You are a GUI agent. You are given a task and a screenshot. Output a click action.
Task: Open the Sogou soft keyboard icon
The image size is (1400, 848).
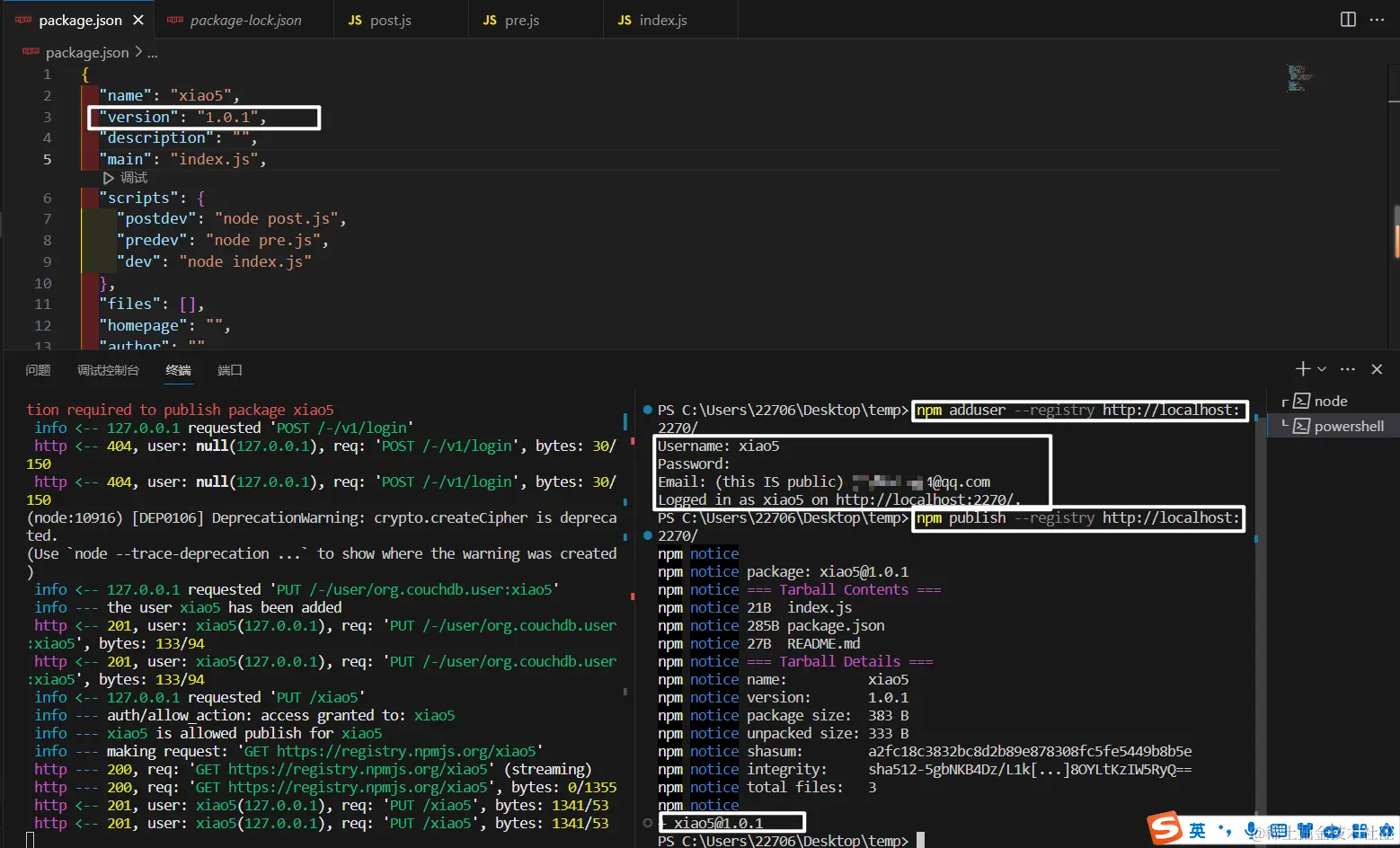tap(1278, 831)
